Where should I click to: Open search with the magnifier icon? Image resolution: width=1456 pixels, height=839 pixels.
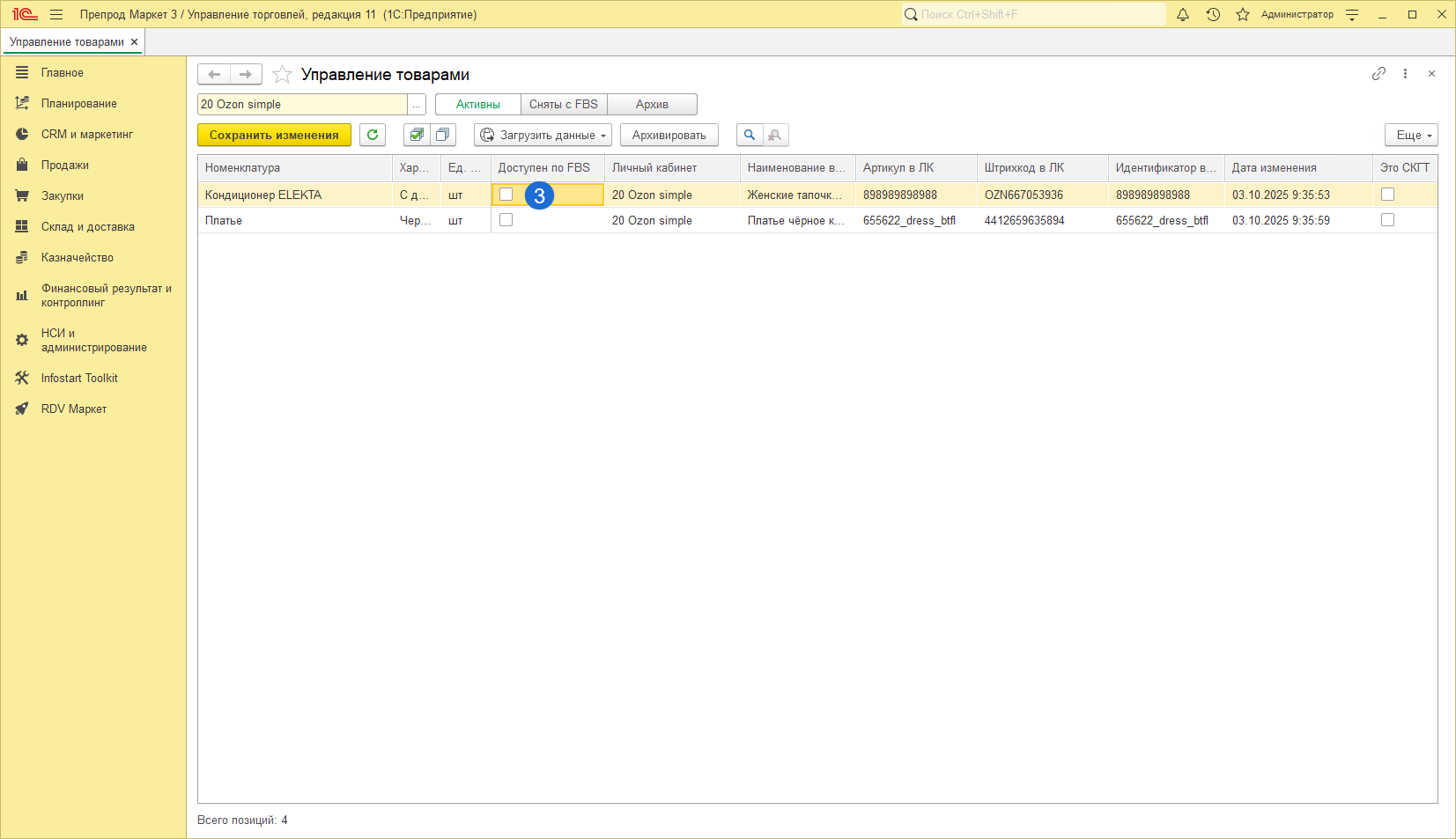750,135
